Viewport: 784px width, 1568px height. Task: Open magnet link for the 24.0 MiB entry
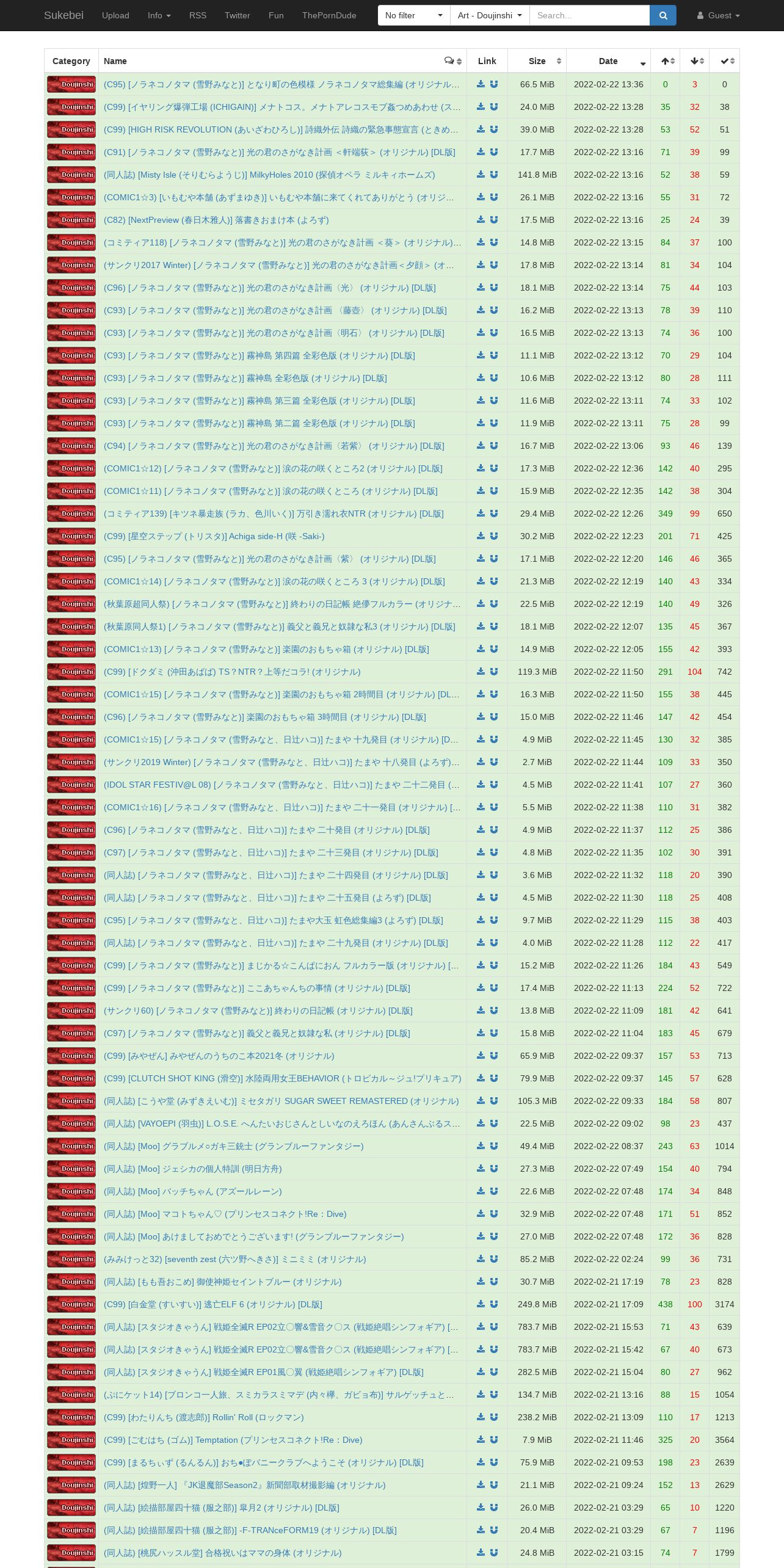[x=494, y=107]
